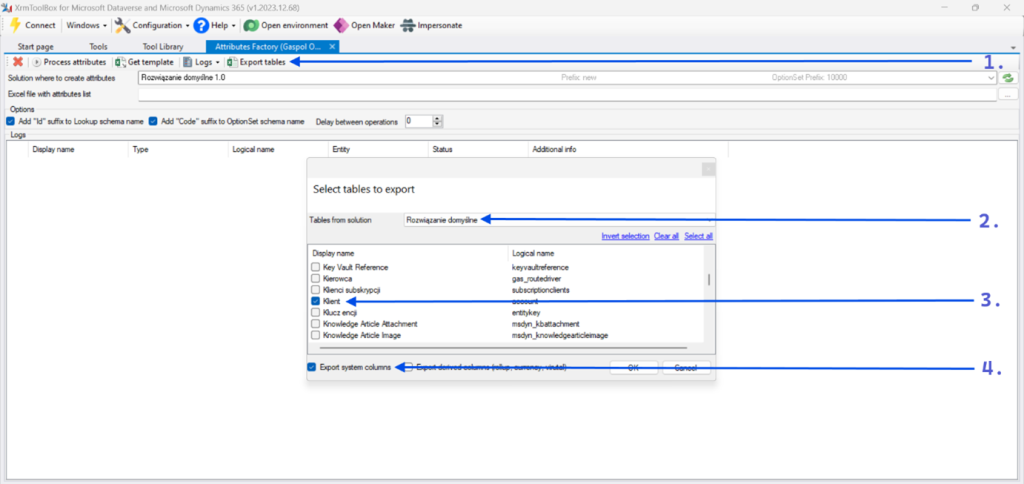The height and width of the screenshot is (484, 1024).
Task: Click the blue Help question mark icon
Action: click(200, 25)
